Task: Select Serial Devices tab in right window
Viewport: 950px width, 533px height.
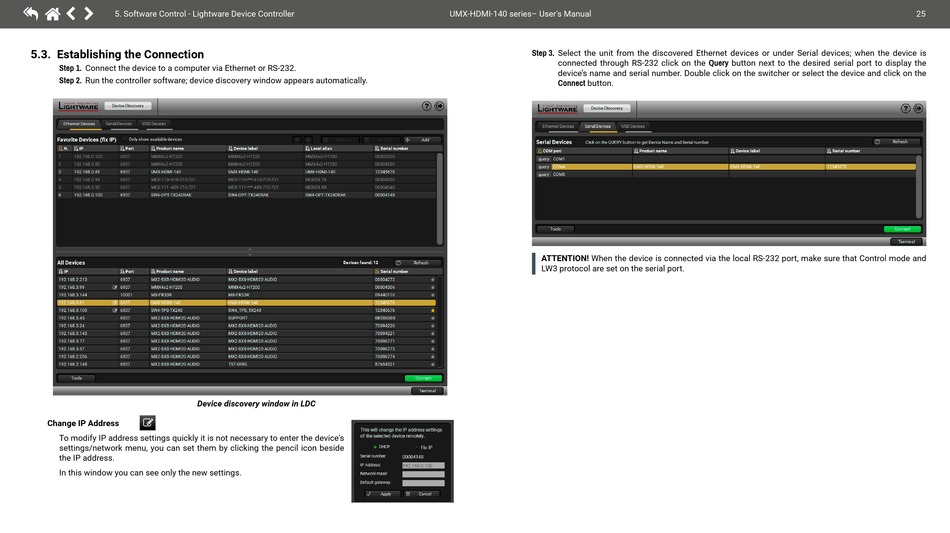Action: coord(597,127)
